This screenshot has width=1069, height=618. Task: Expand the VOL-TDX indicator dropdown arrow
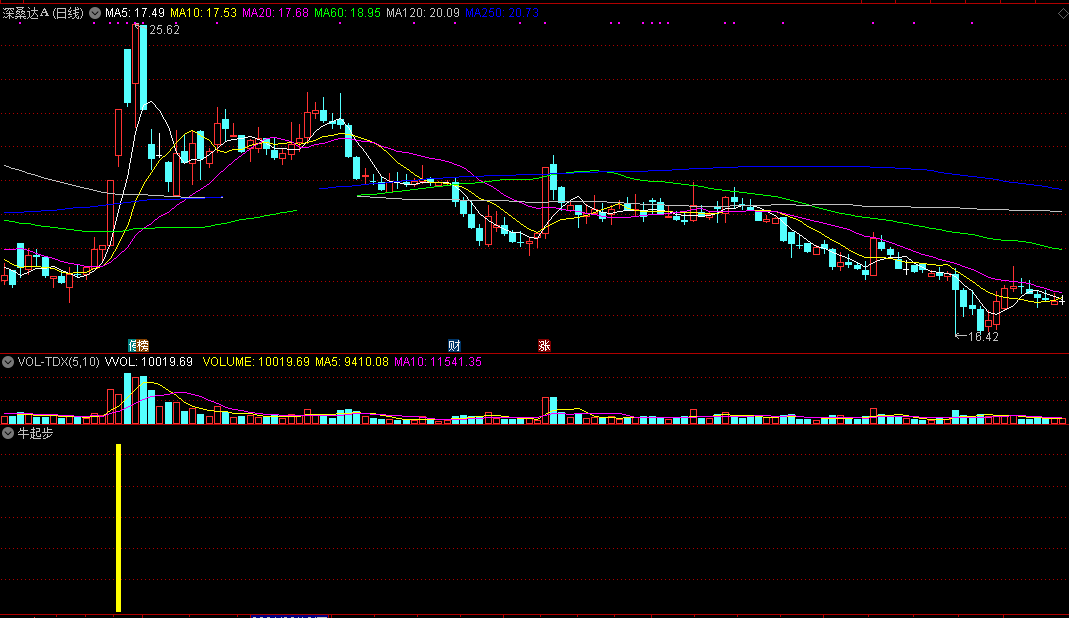(7, 362)
